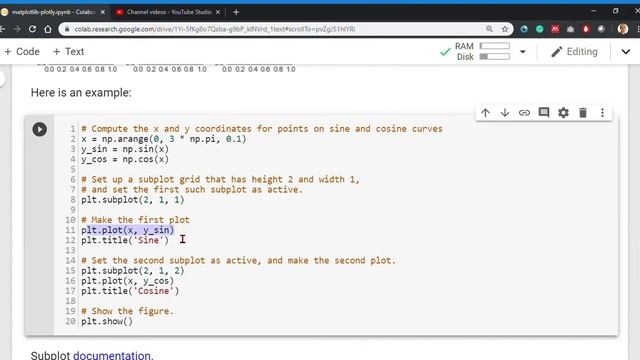Open the browser profile avatar

623,29
